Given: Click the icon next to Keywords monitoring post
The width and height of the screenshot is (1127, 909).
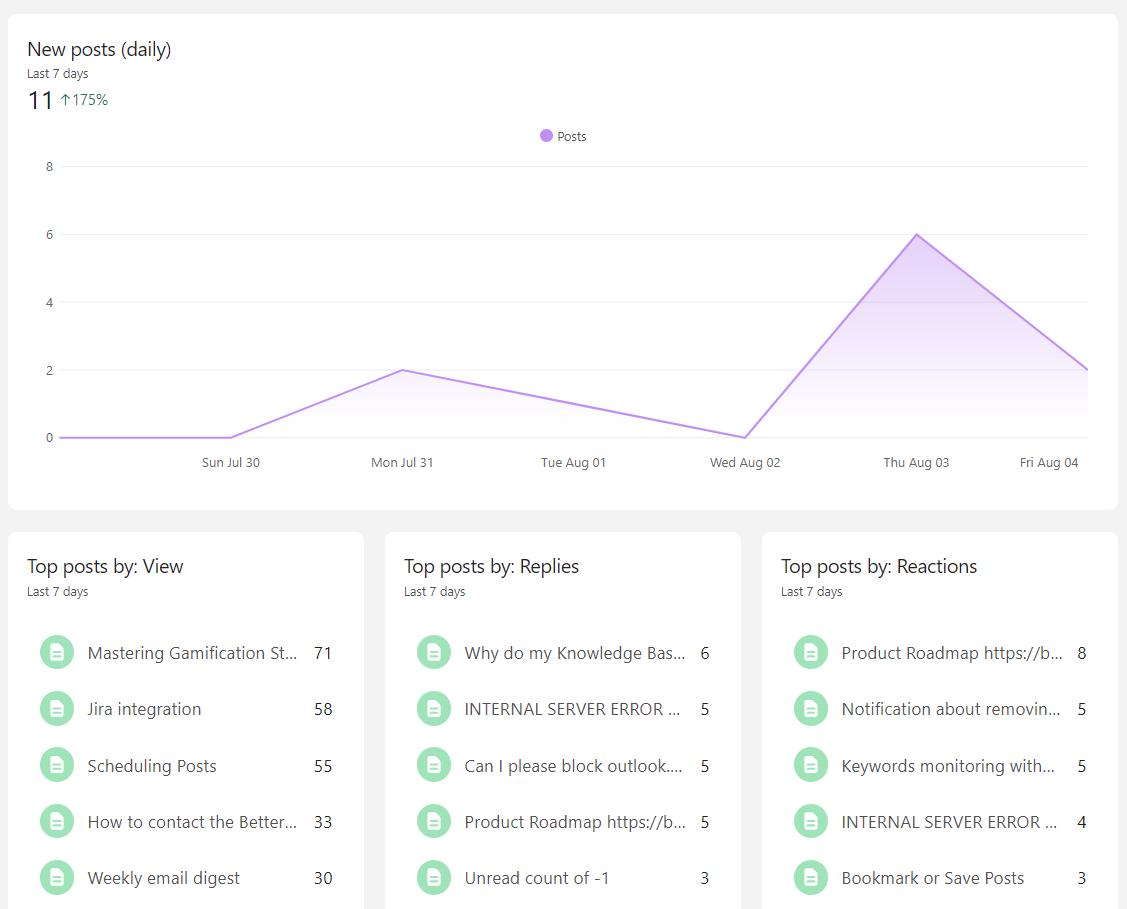Looking at the screenshot, I should coord(811,766).
